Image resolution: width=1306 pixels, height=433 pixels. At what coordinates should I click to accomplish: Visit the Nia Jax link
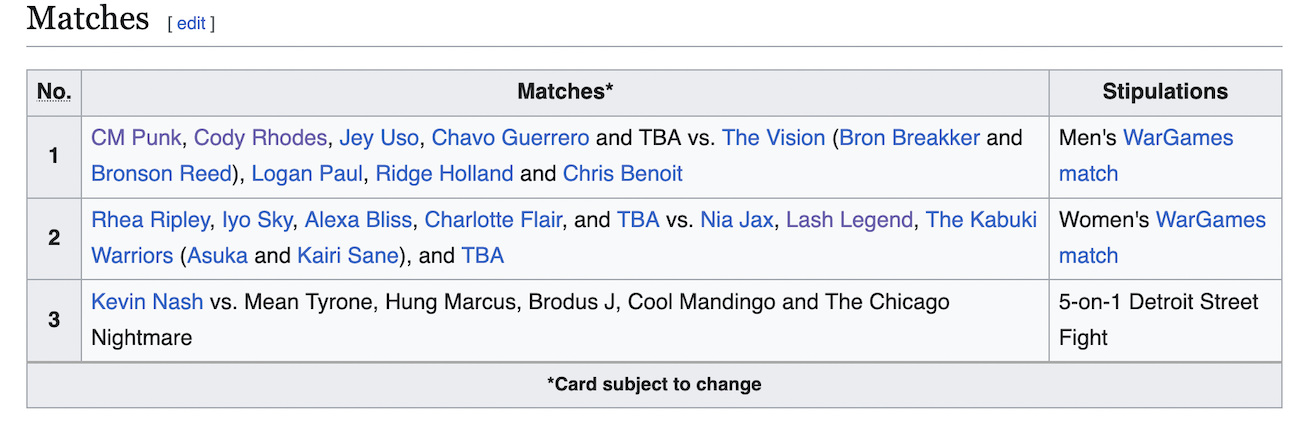pos(736,220)
